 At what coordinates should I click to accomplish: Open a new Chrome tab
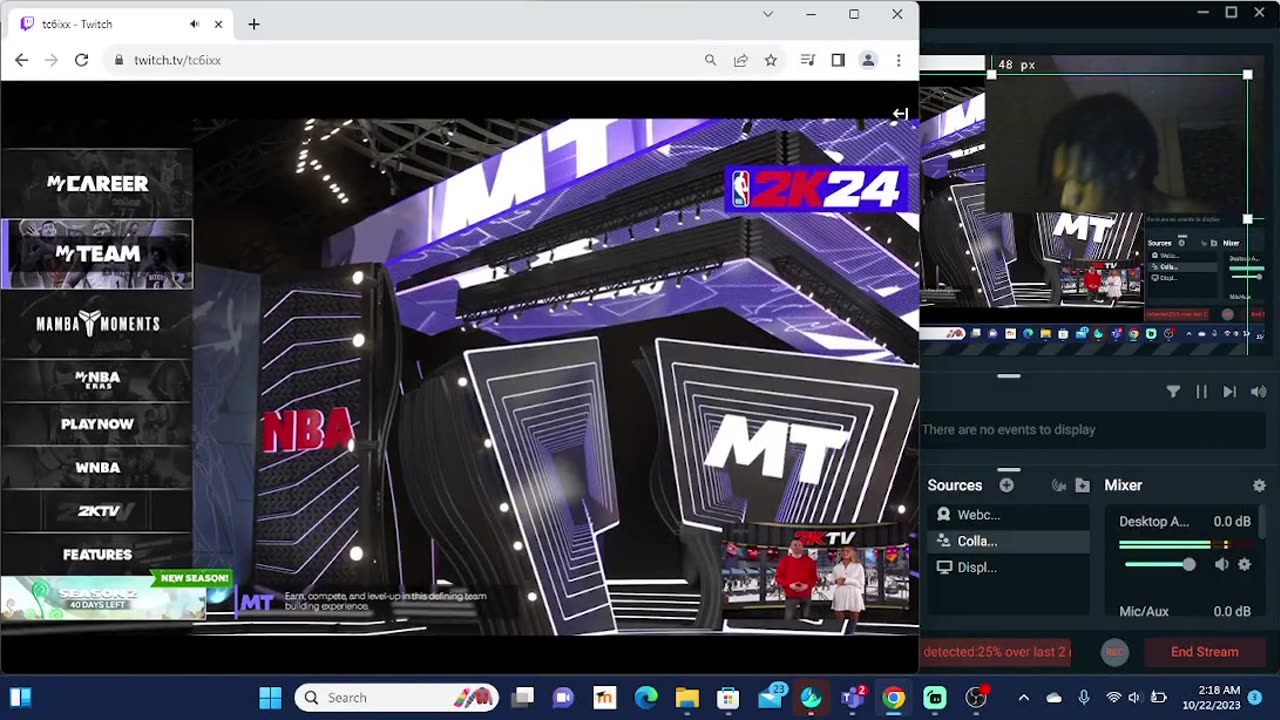(254, 24)
